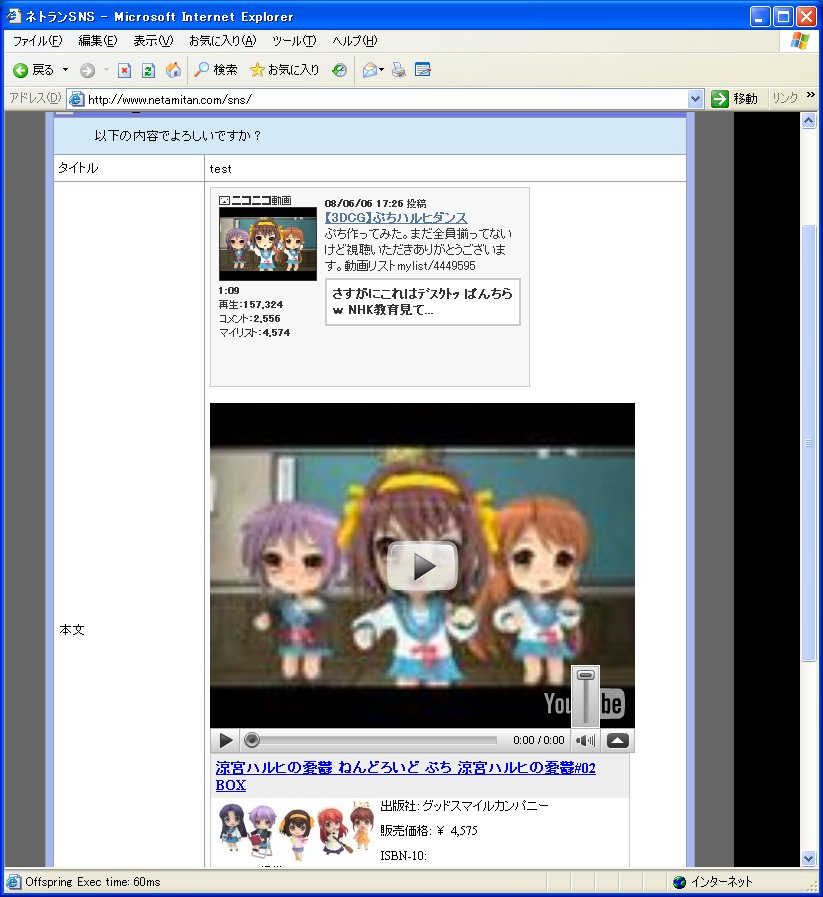Click the vertical scrollbar thumb
This screenshot has height=897, width=823.
point(808,443)
